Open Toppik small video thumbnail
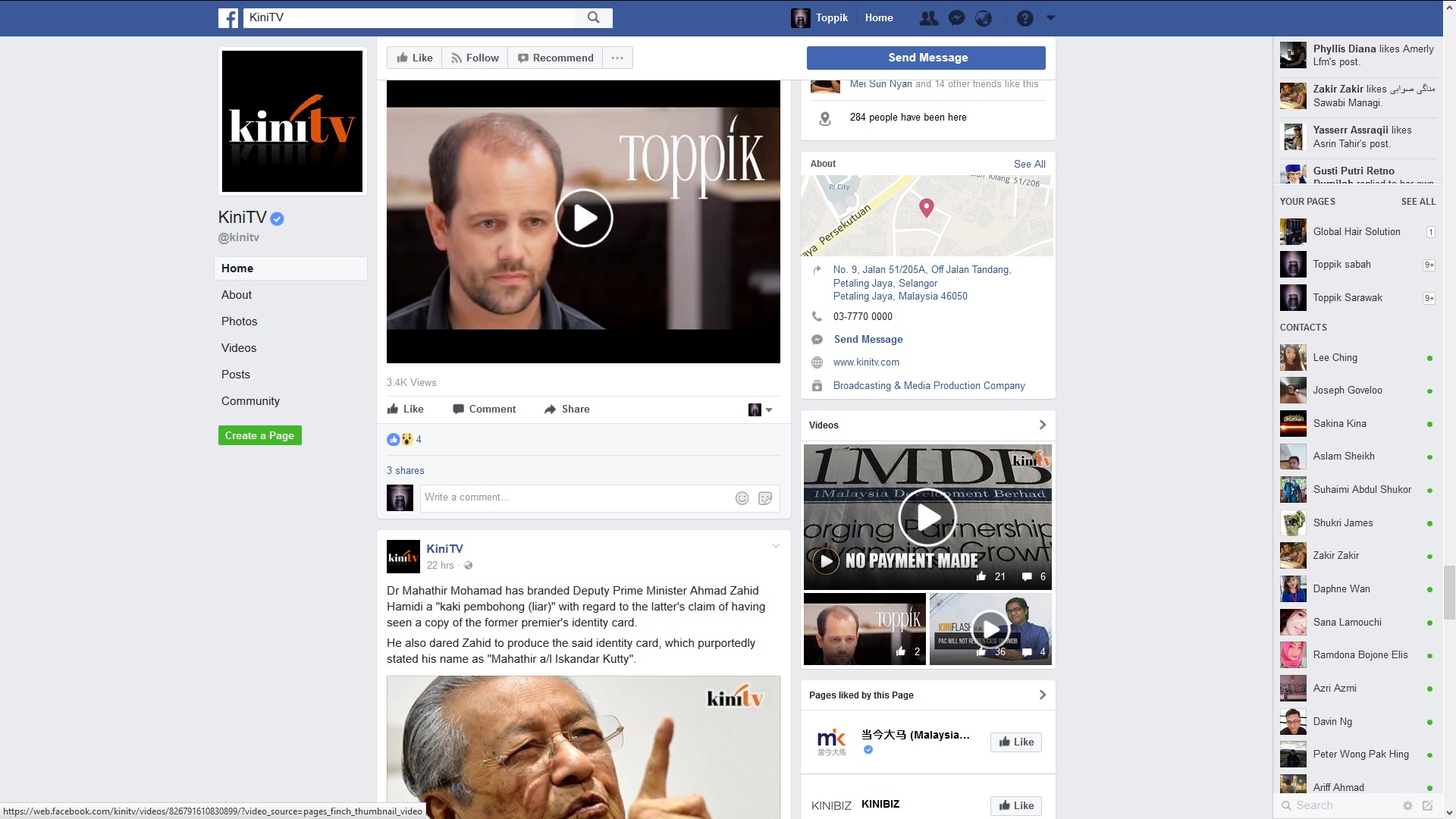 [864, 629]
